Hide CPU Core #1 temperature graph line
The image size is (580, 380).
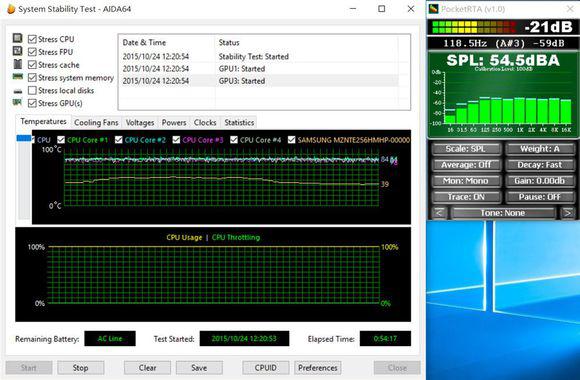click(x=61, y=139)
